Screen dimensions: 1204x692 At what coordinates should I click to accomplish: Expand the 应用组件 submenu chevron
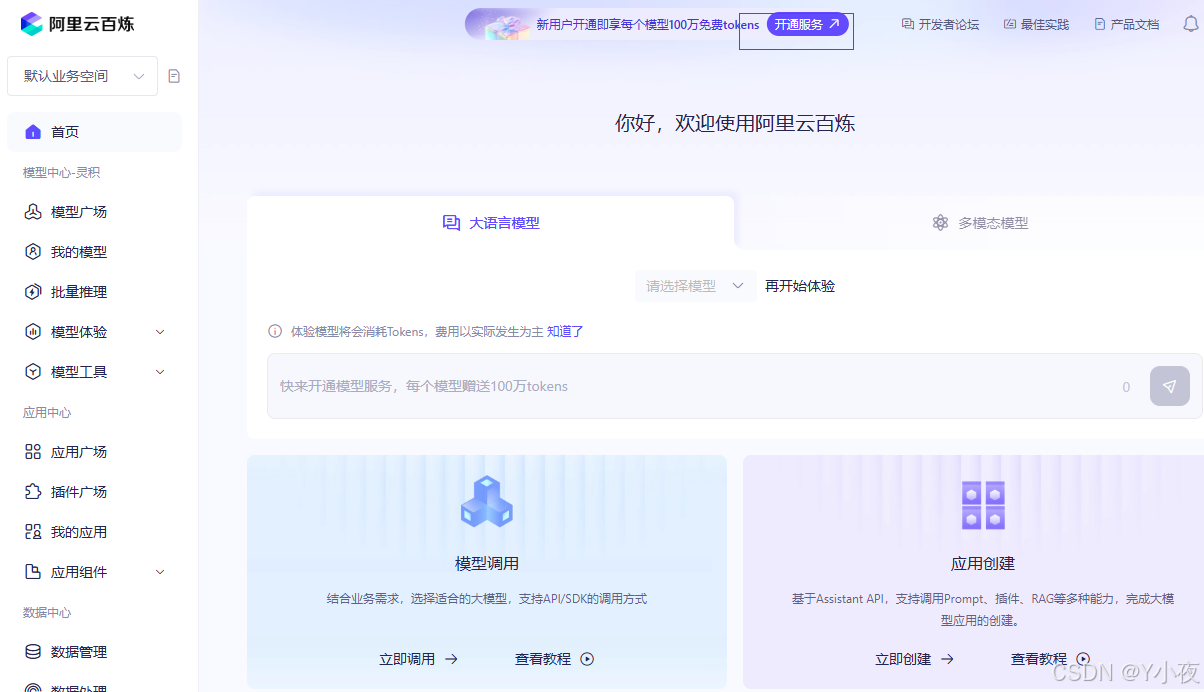click(160, 572)
